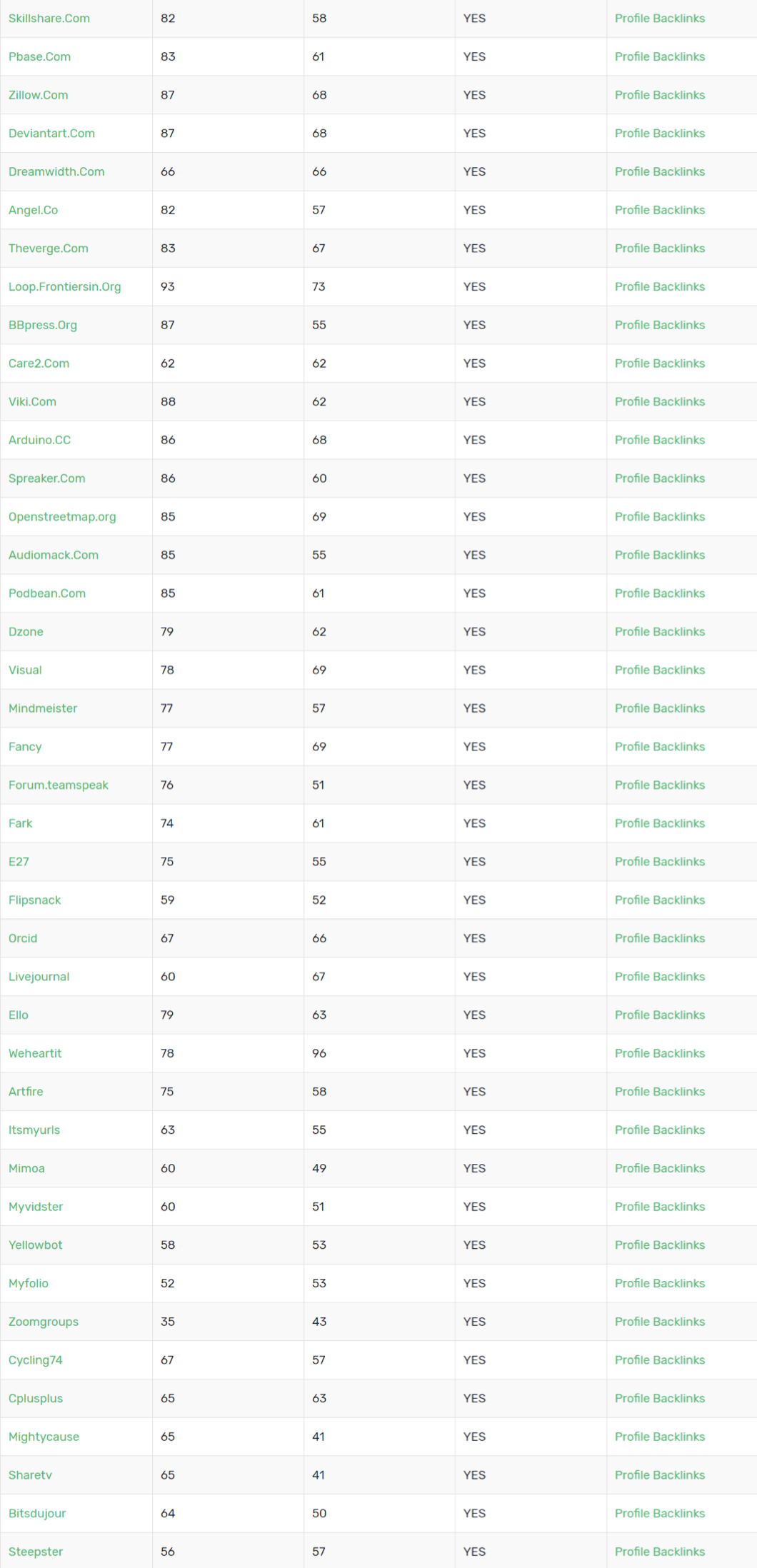
Task: Open the Weheartit link
Action: [35, 1053]
